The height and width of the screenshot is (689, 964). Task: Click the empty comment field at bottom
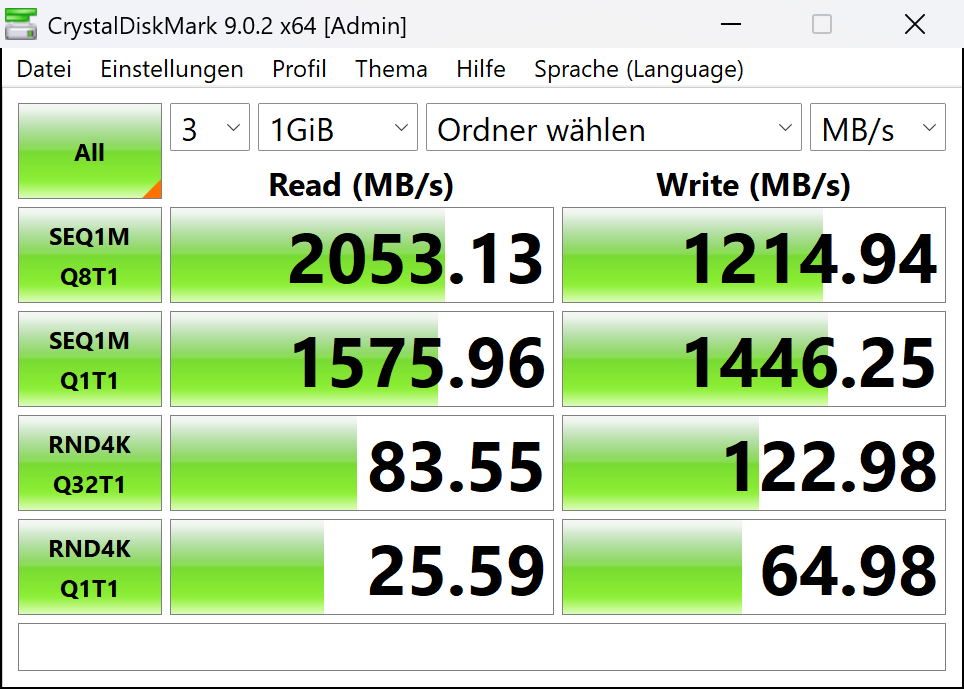click(x=481, y=647)
